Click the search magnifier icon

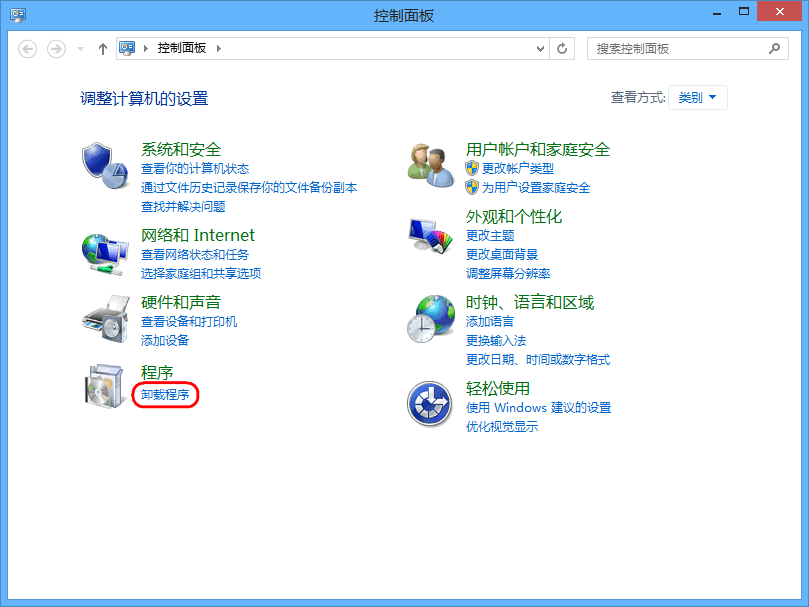[774, 49]
